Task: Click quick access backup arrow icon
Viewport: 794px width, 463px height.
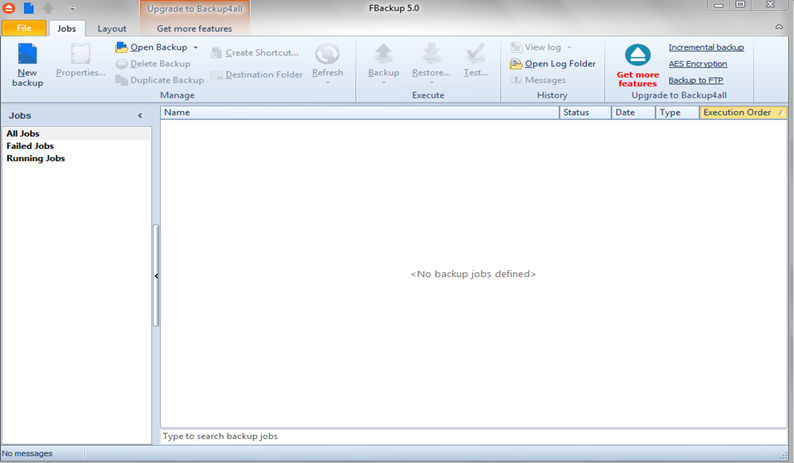Action: (x=48, y=8)
